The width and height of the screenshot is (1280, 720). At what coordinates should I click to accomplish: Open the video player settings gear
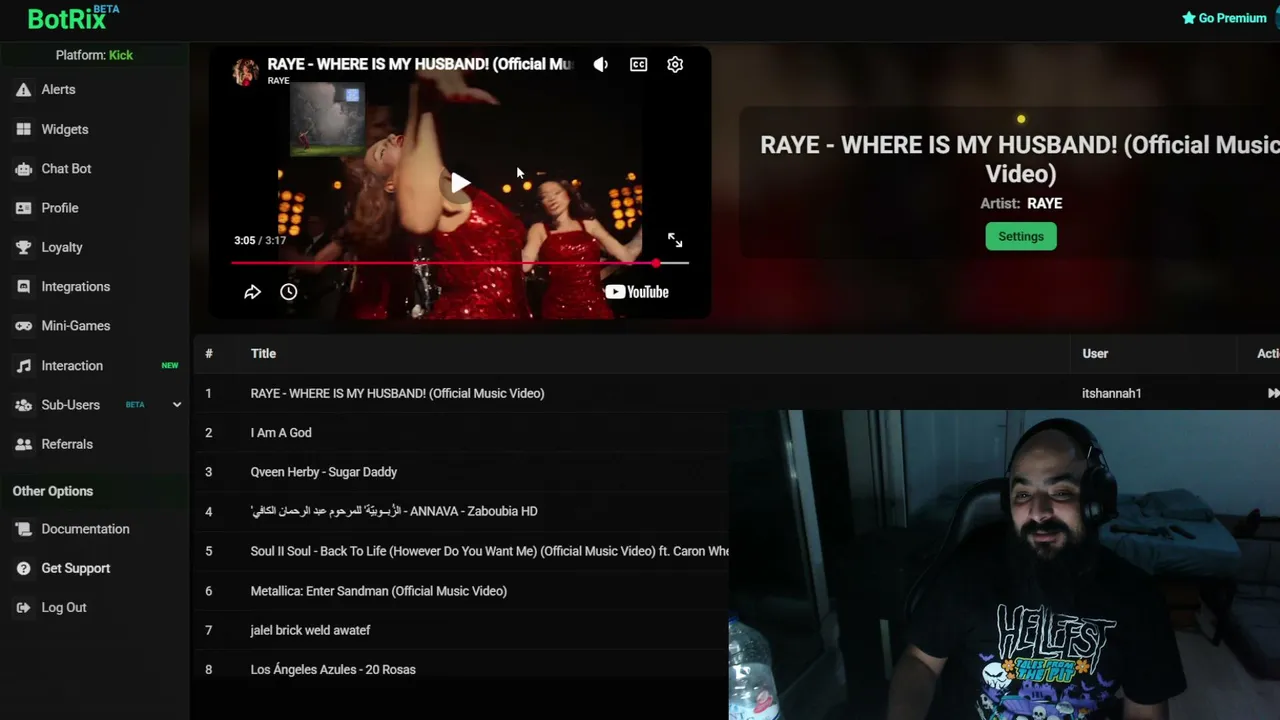675,65
